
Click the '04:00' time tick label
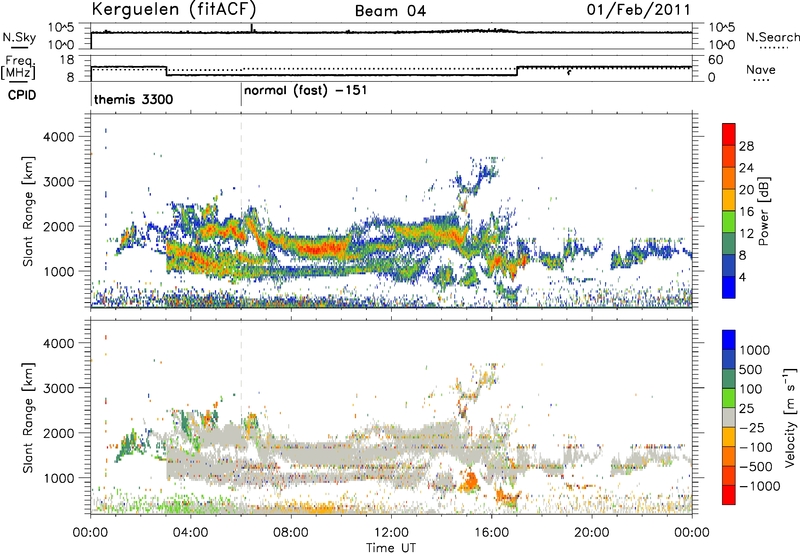pyautogui.click(x=190, y=533)
